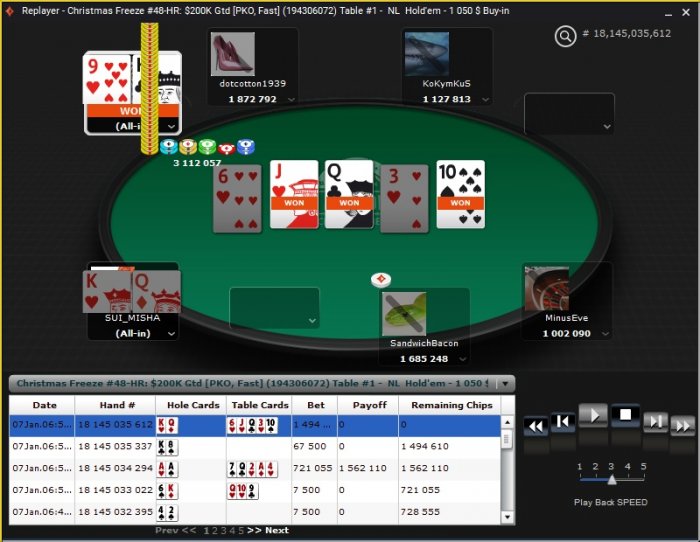Sort by the Hand # column header
The height and width of the screenshot is (542, 700).
pyautogui.click(x=117, y=405)
